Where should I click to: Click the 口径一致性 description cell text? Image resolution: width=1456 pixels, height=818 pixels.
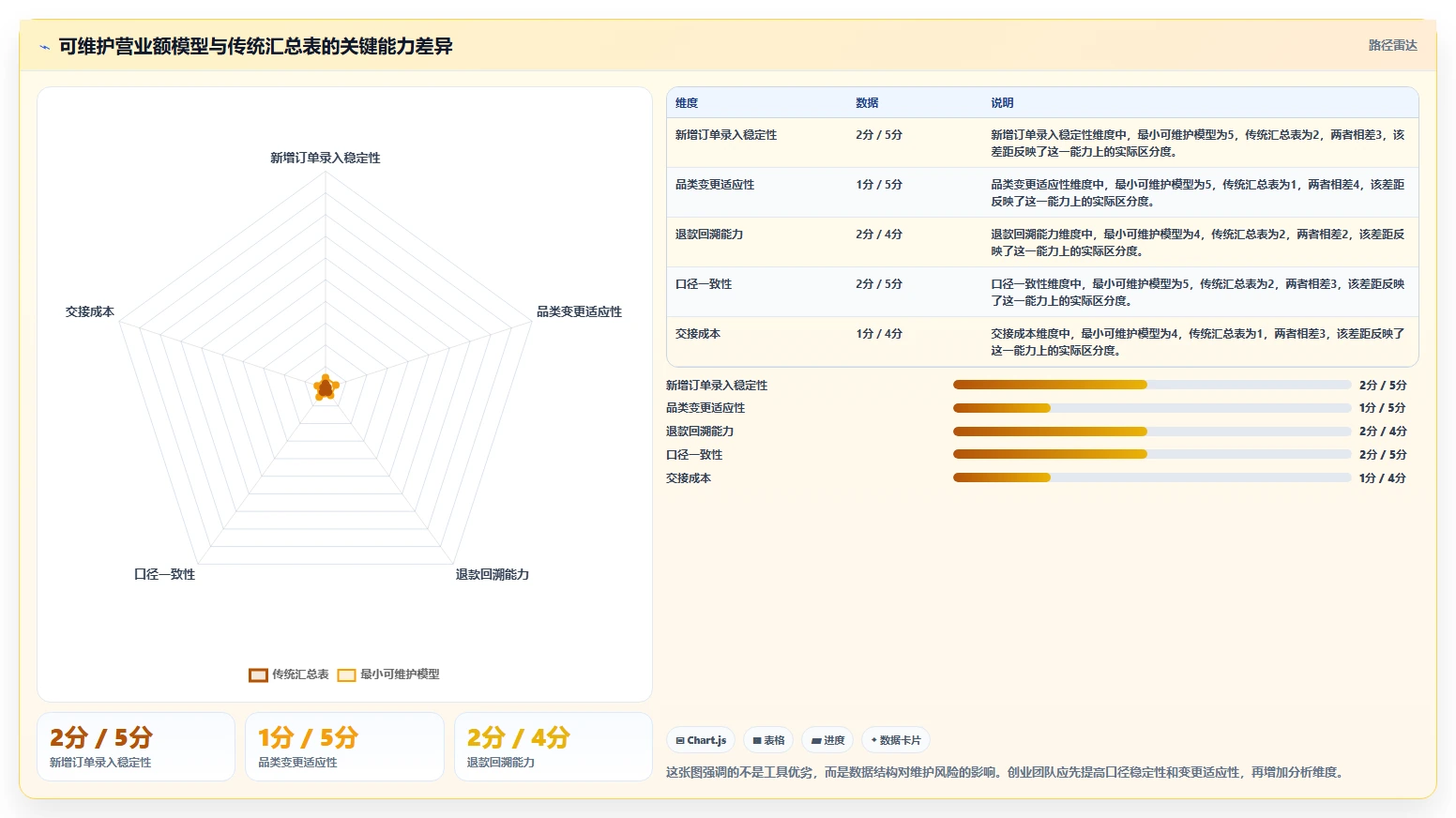click(1198, 293)
